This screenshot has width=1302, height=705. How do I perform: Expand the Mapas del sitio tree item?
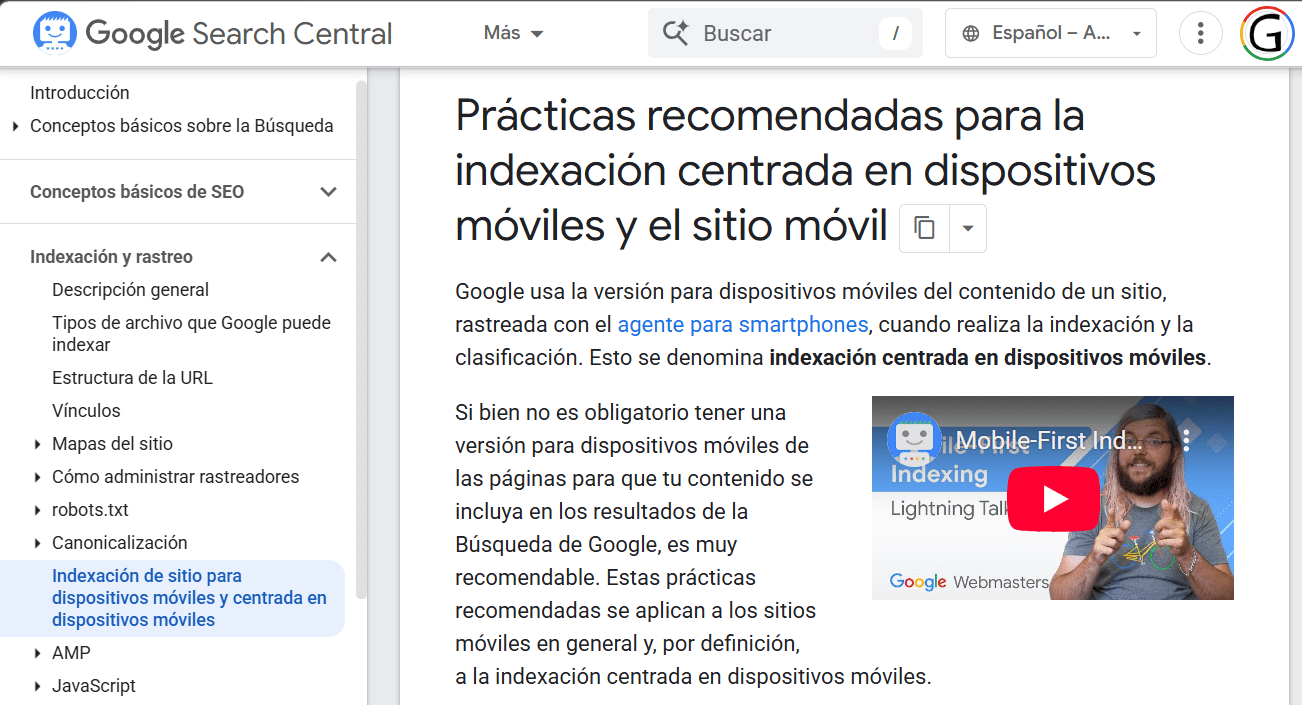click(37, 444)
